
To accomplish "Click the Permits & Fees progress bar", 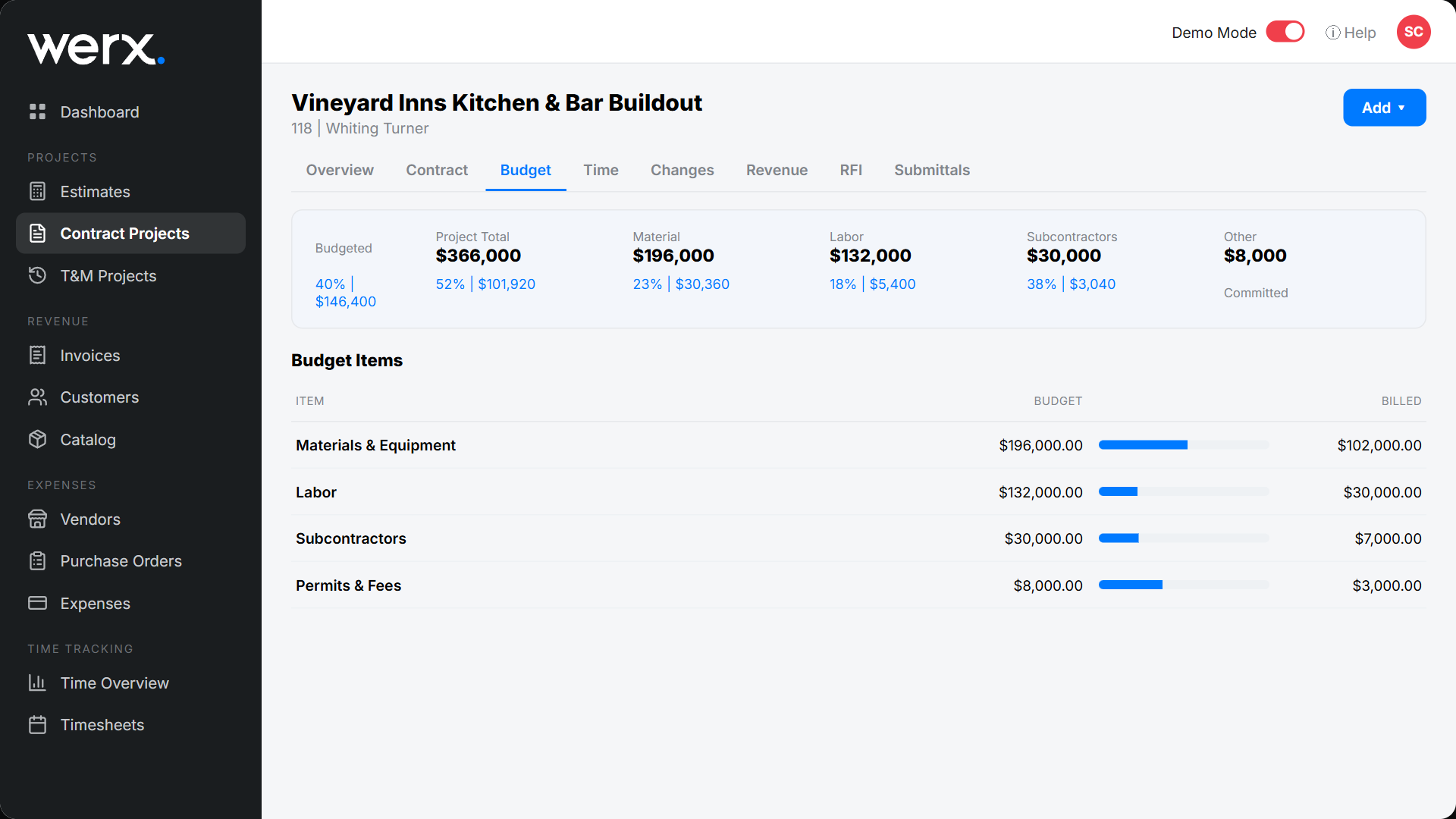I will 1184,585.
